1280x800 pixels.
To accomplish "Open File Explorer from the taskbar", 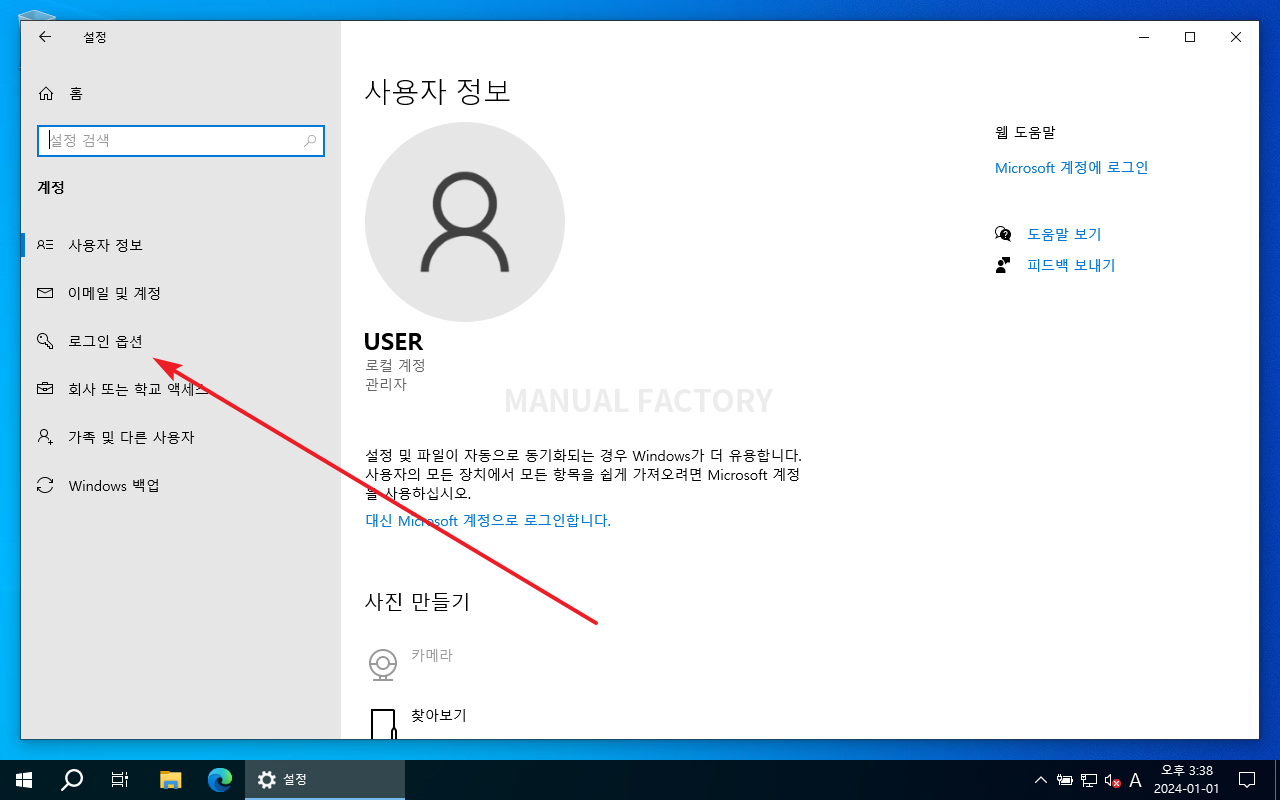I will 170,779.
